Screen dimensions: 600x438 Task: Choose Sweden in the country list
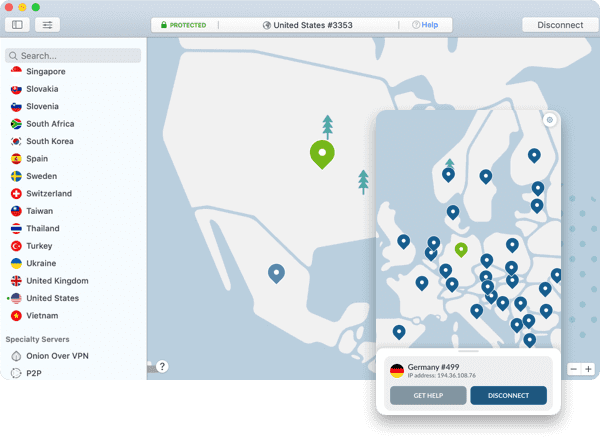(41, 176)
